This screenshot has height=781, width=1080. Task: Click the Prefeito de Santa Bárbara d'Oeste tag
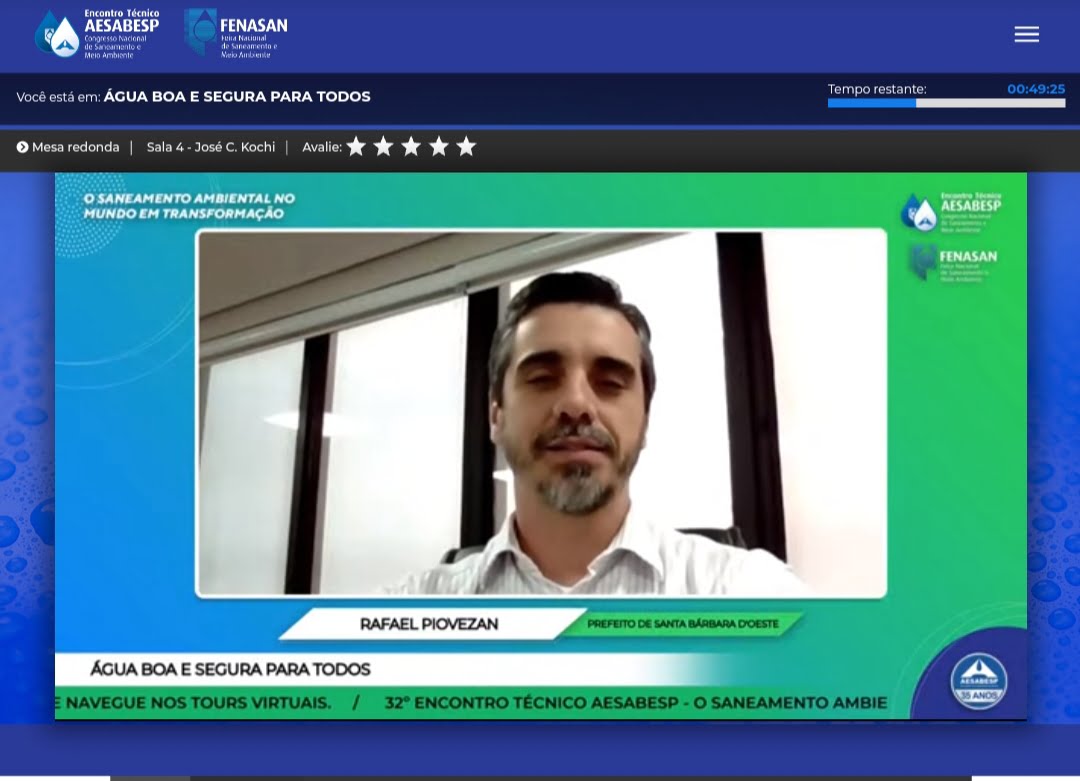pyautogui.click(x=682, y=624)
